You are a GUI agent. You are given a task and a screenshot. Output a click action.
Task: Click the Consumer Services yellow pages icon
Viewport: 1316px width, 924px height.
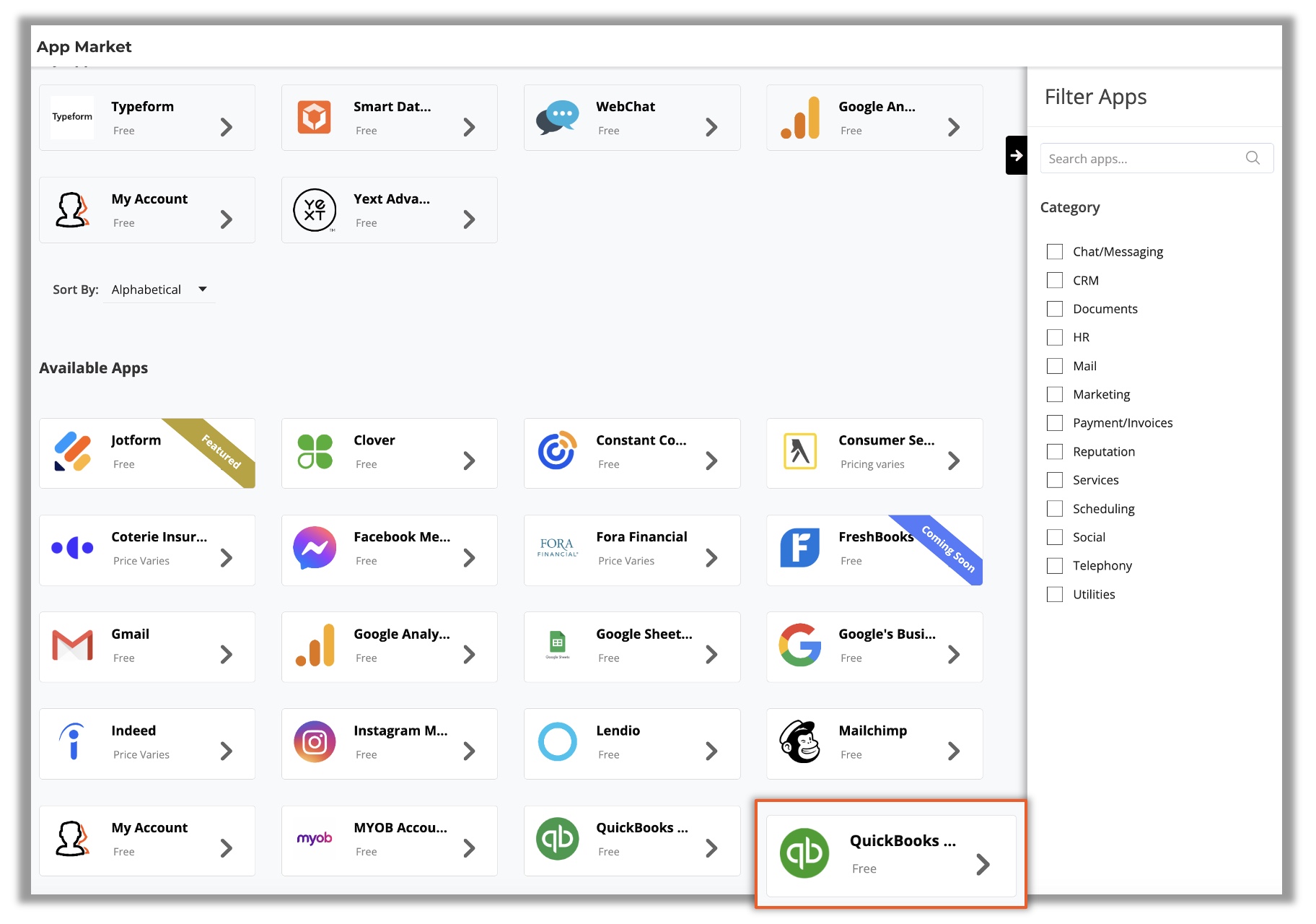coord(800,451)
